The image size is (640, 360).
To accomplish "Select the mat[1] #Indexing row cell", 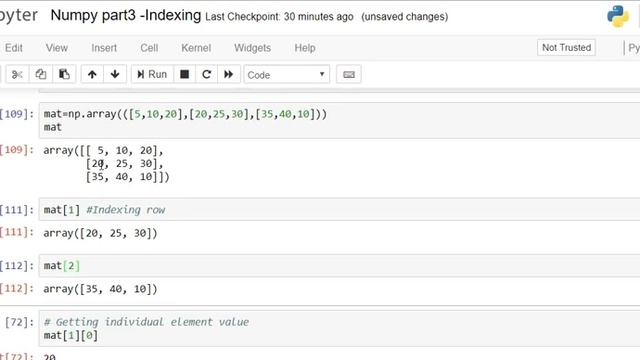I will tap(340, 210).
